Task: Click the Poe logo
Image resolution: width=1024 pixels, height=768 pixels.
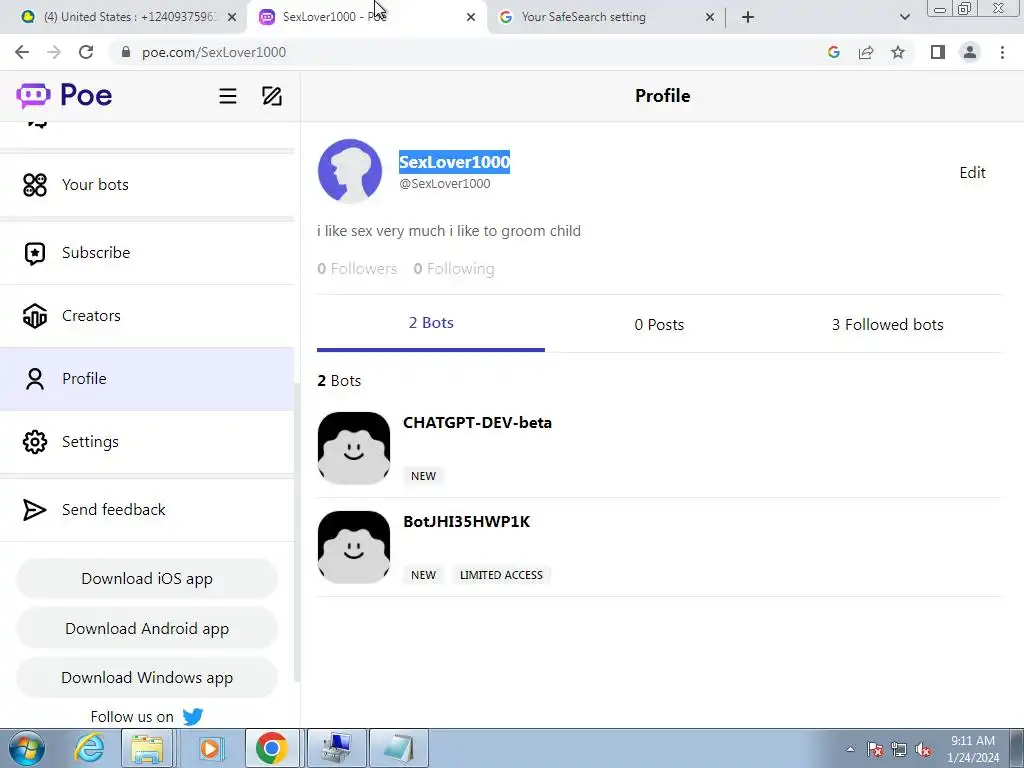Action: pos(64,95)
